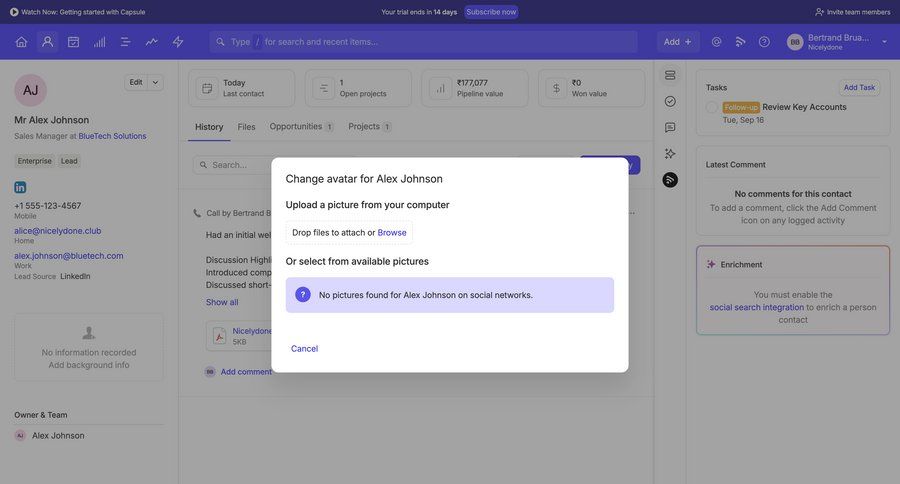Open the Add new item dropdown

click(x=678, y=42)
